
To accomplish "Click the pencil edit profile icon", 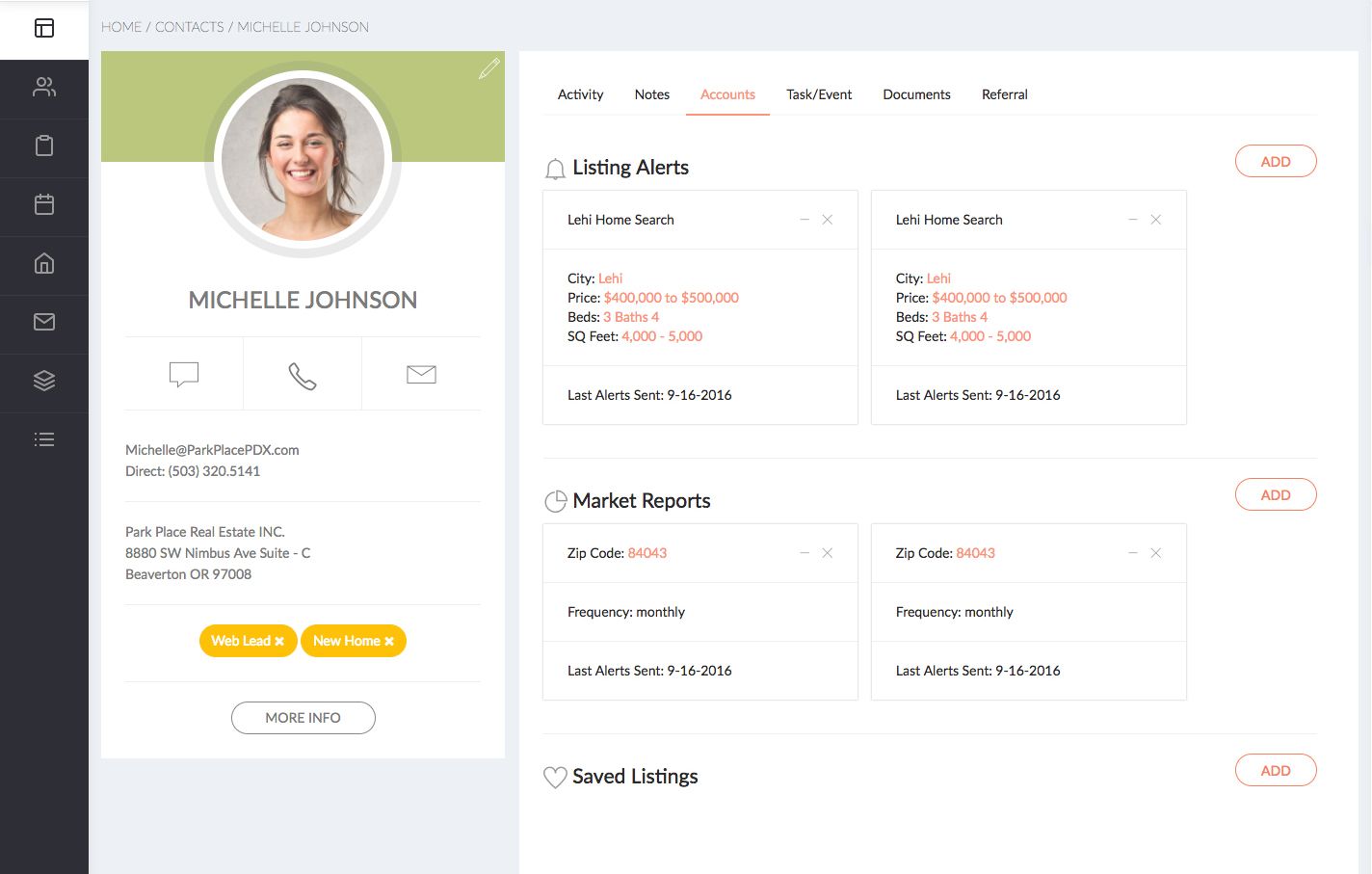I will pyautogui.click(x=489, y=68).
